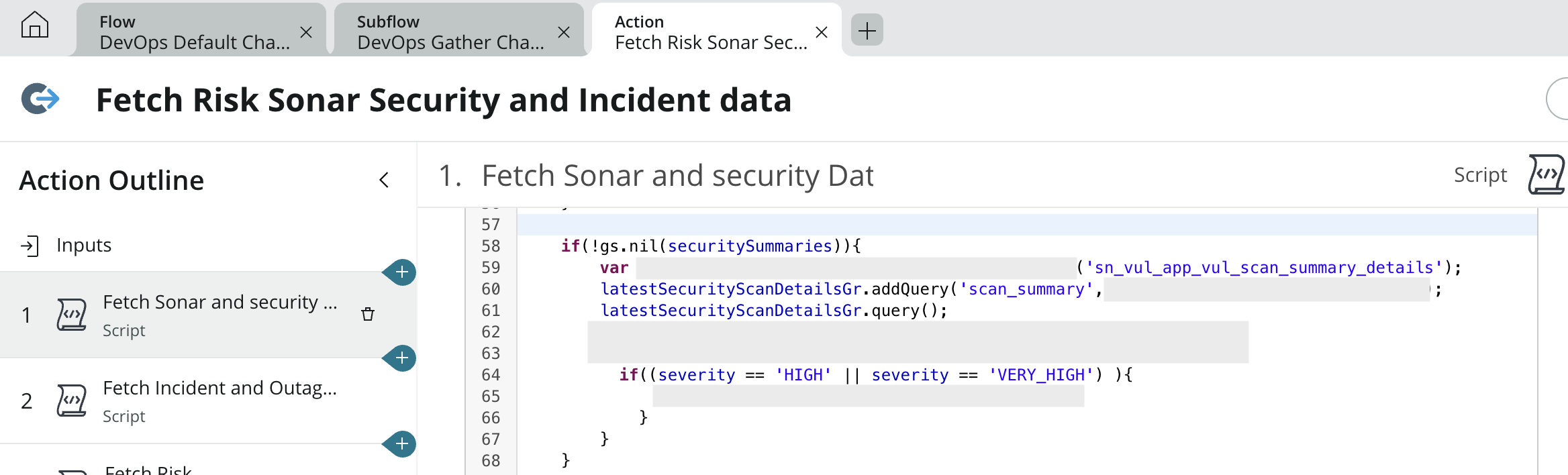The width and height of the screenshot is (1568, 475).
Task: Click the rounded control at far right of header
Action: 1557,99
